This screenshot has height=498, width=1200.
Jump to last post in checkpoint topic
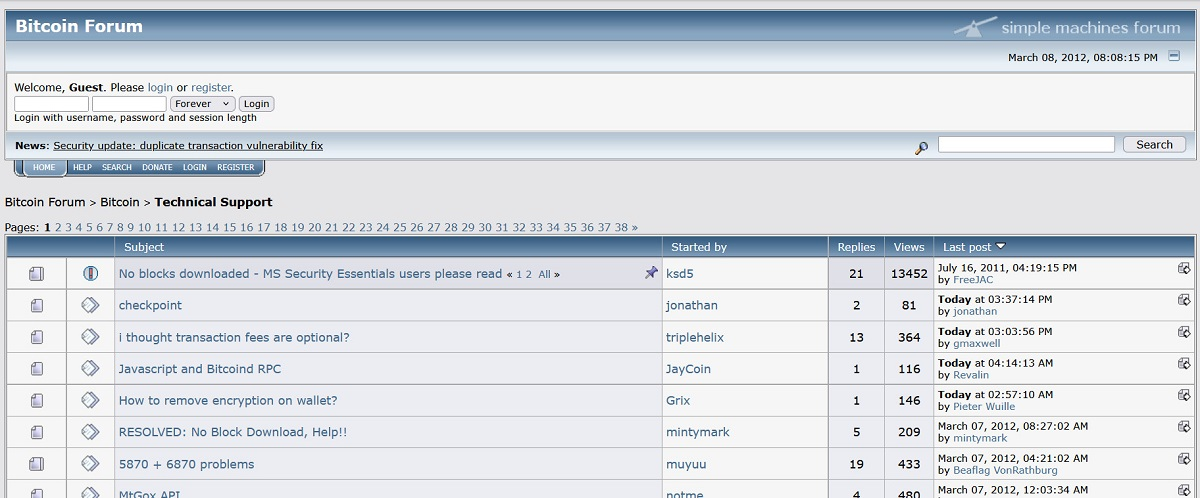(x=1184, y=299)
